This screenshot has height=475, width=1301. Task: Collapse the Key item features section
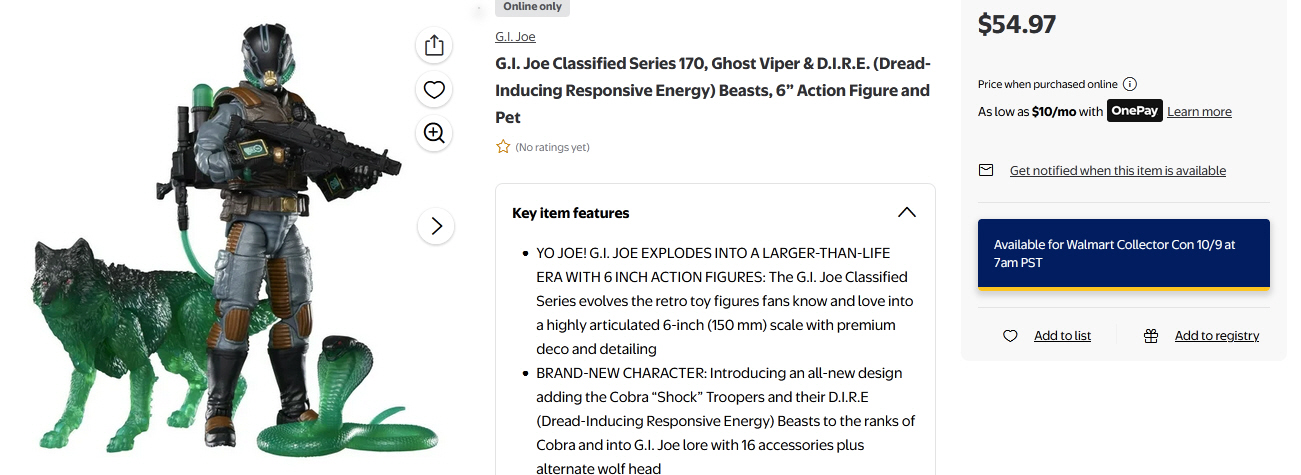pos(906,213)
